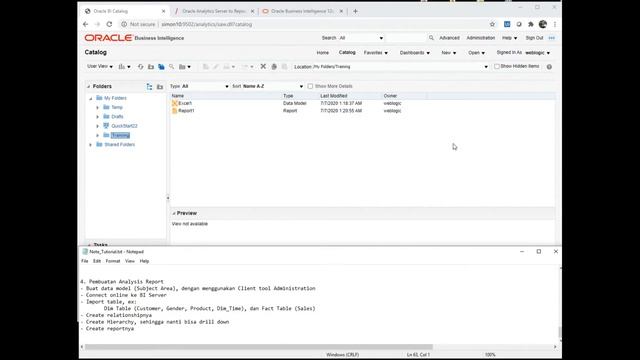640x360 pixels.
Task: Click the magnifier icon beside the header search box
Action: 431,38
